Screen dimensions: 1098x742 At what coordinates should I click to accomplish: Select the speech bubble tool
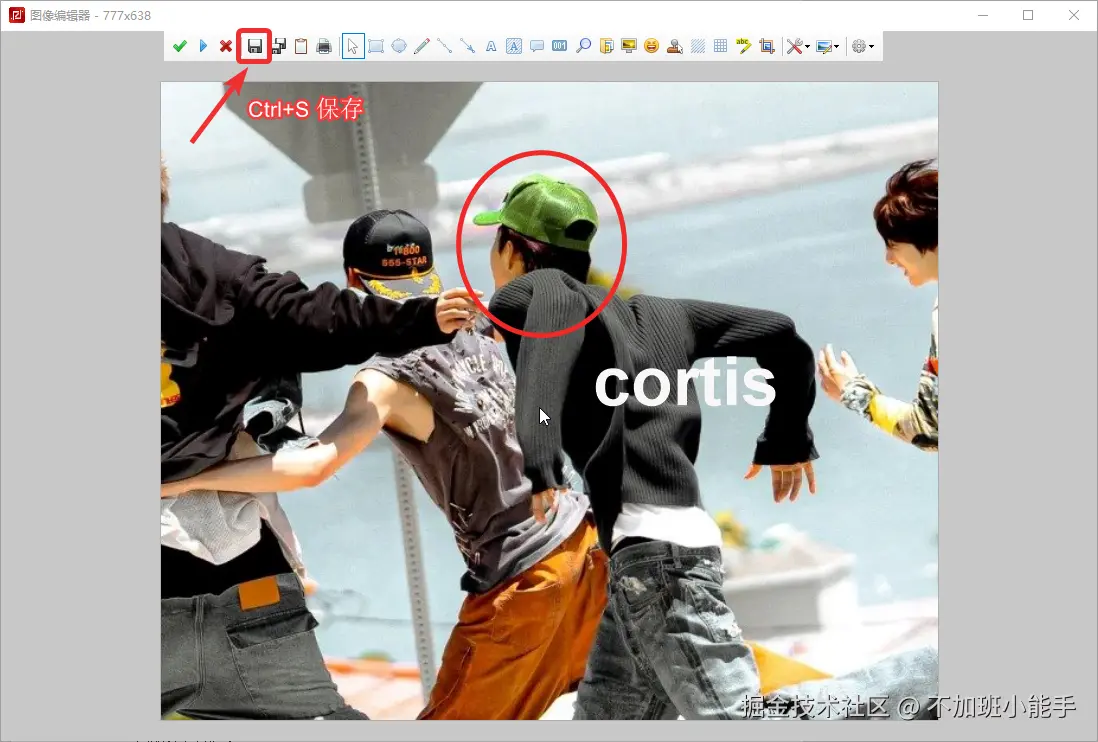coord(537,46)
